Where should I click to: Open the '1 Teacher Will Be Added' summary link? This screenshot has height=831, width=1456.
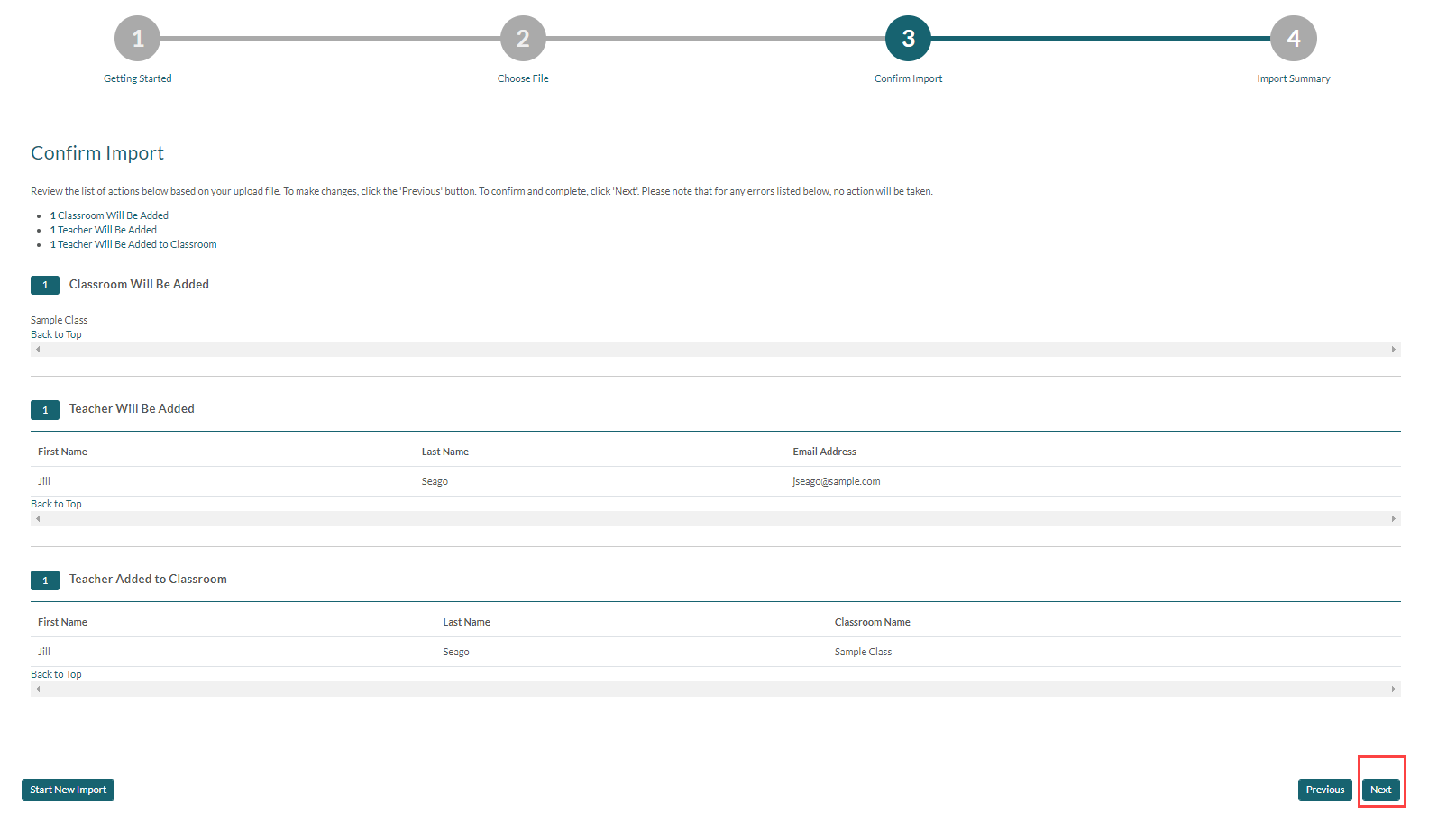click(x=104, y=230)
